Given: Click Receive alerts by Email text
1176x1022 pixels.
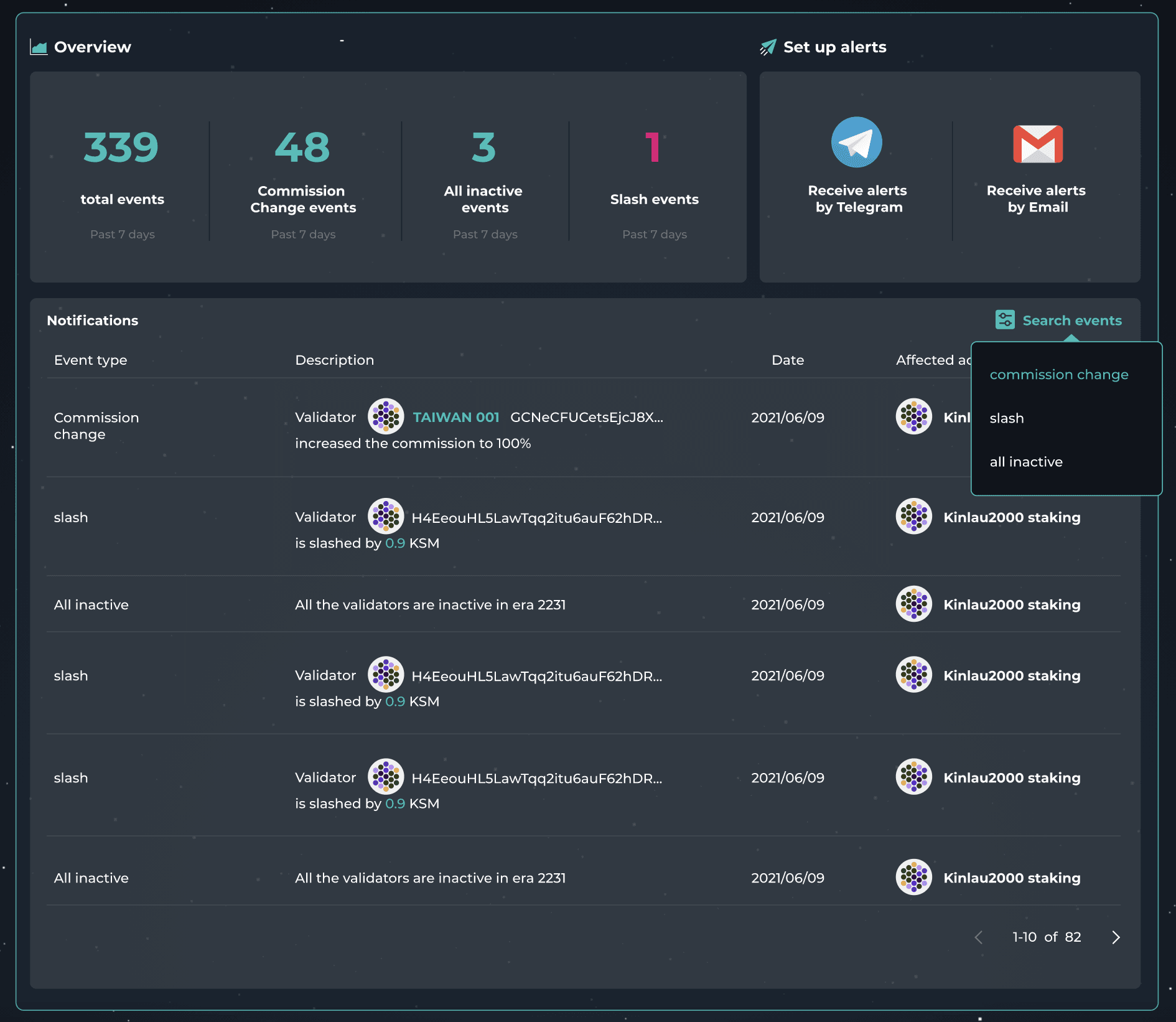Looking at the screenshot, I should click(1036, 199).
